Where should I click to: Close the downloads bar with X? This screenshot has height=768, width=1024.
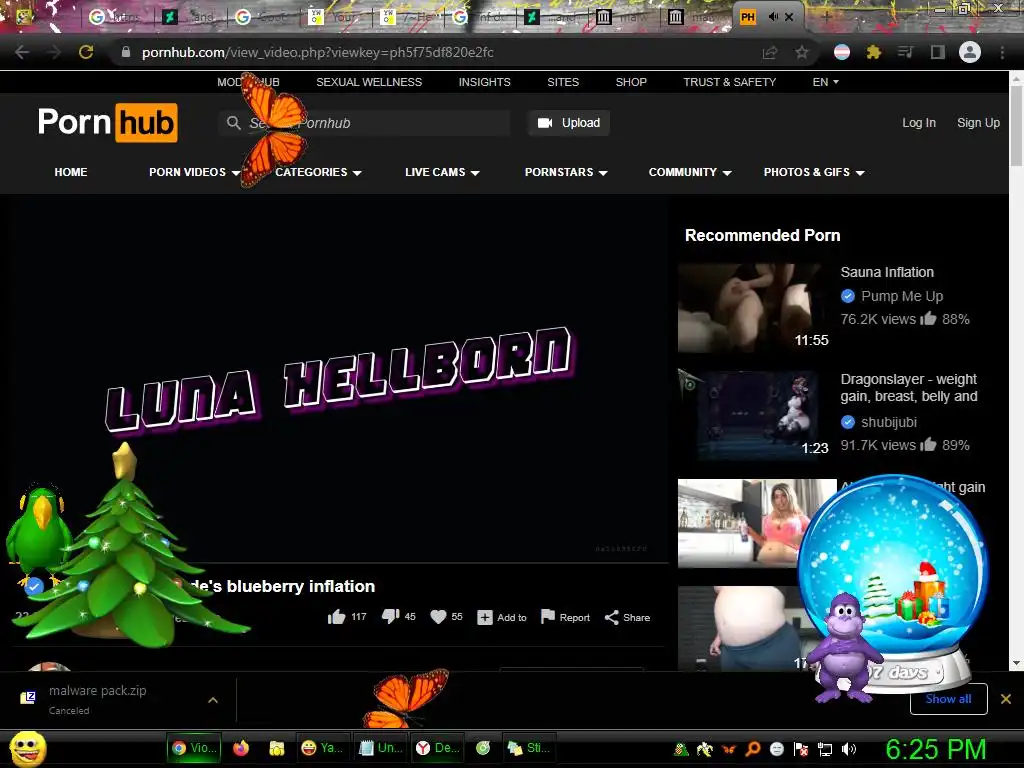pyautogui.click(x=1006, y=699)
